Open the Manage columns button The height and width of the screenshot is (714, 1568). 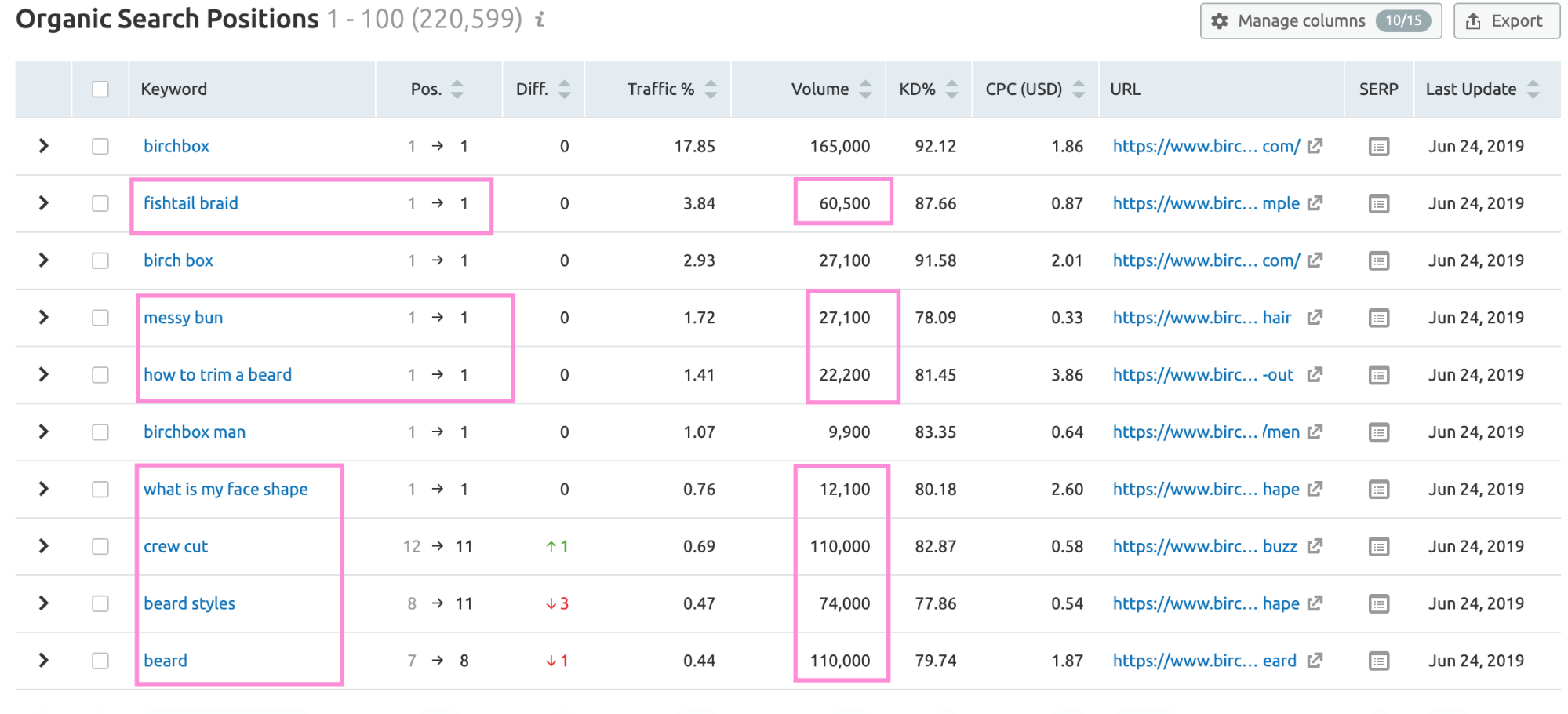click(x=1321, y=21)
